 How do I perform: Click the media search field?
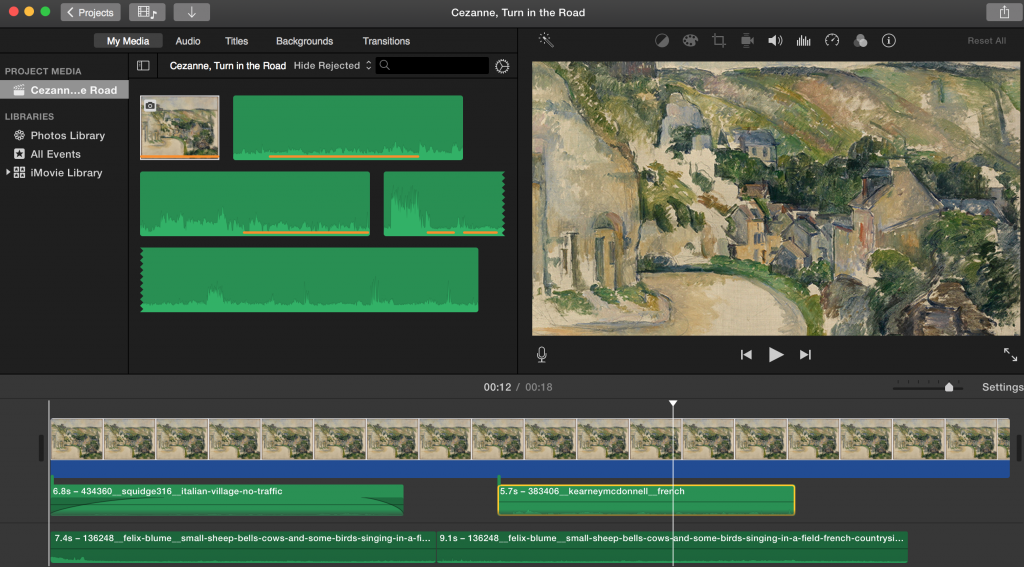pyautogui.click(x=432, y=65)
